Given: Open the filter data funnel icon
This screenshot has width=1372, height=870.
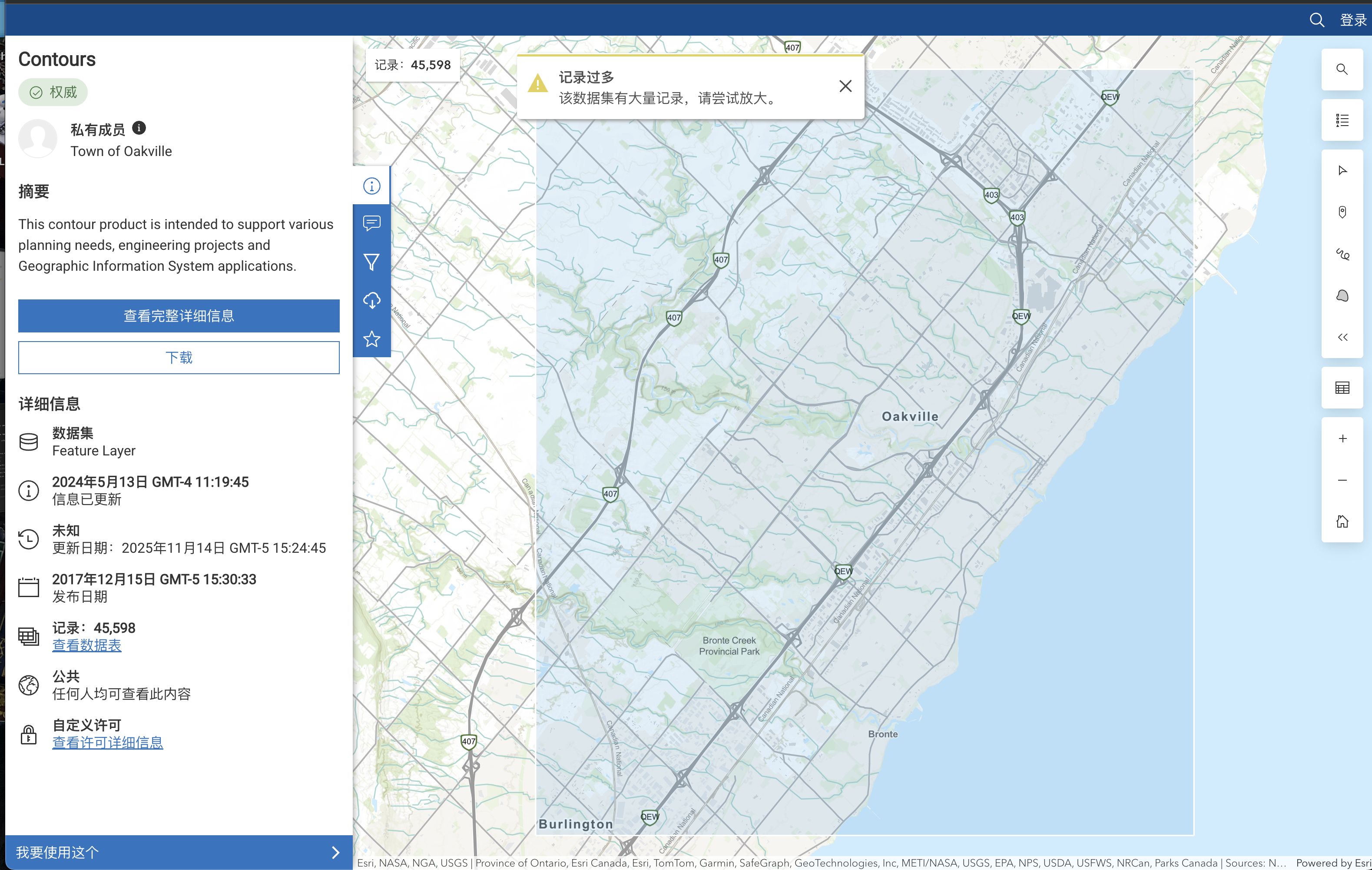Looking at the screenshot, I should coord(371,262).
